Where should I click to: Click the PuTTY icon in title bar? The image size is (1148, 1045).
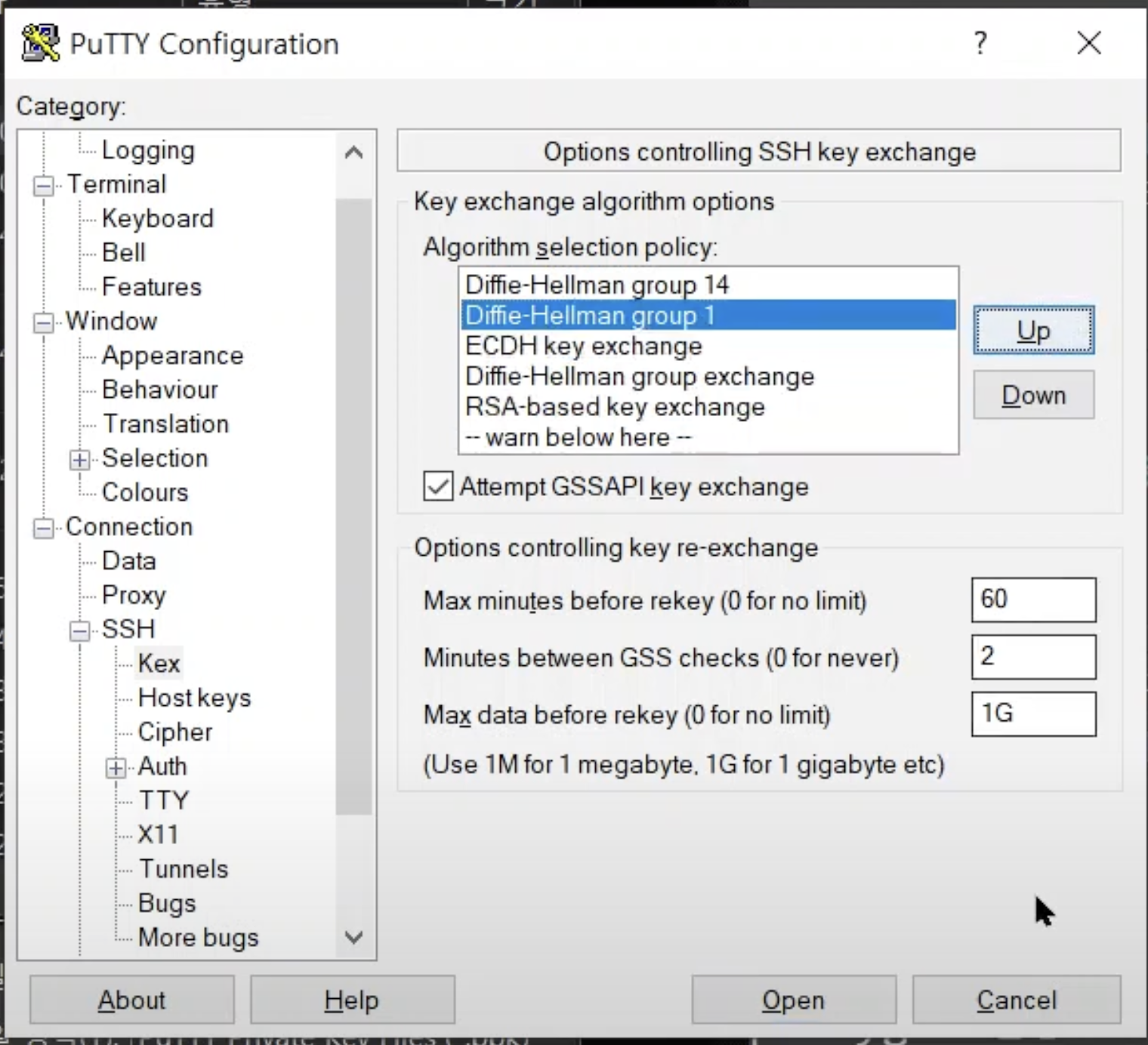click(x=40, y=42)
